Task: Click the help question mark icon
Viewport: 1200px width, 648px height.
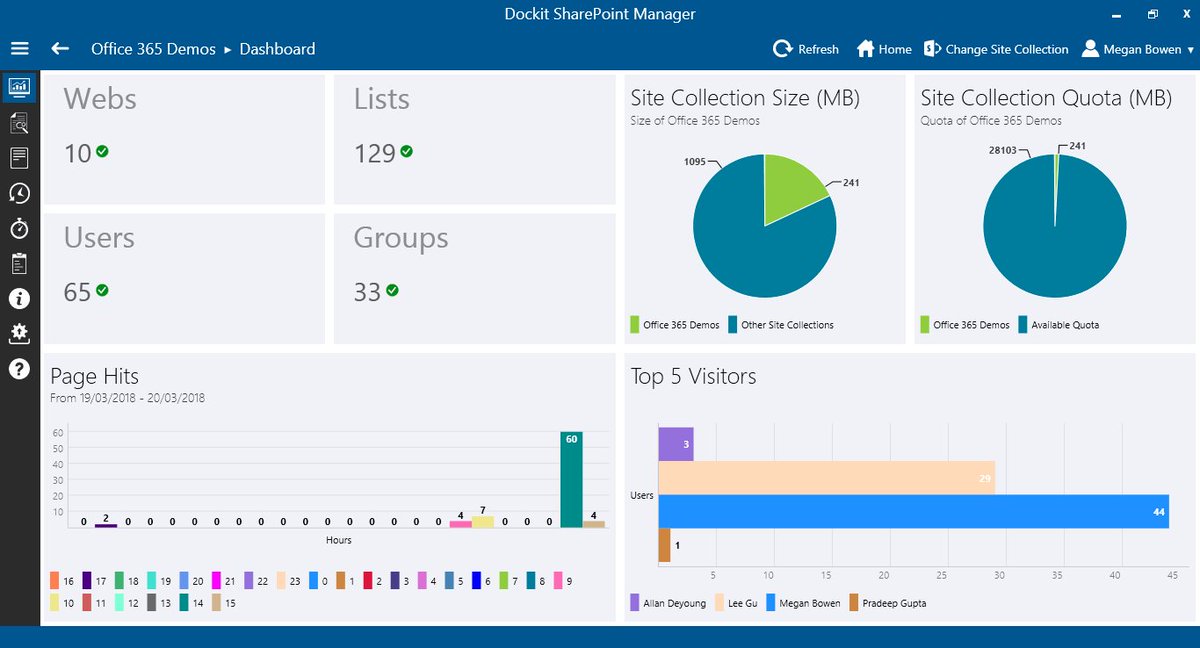Action: 20,369
